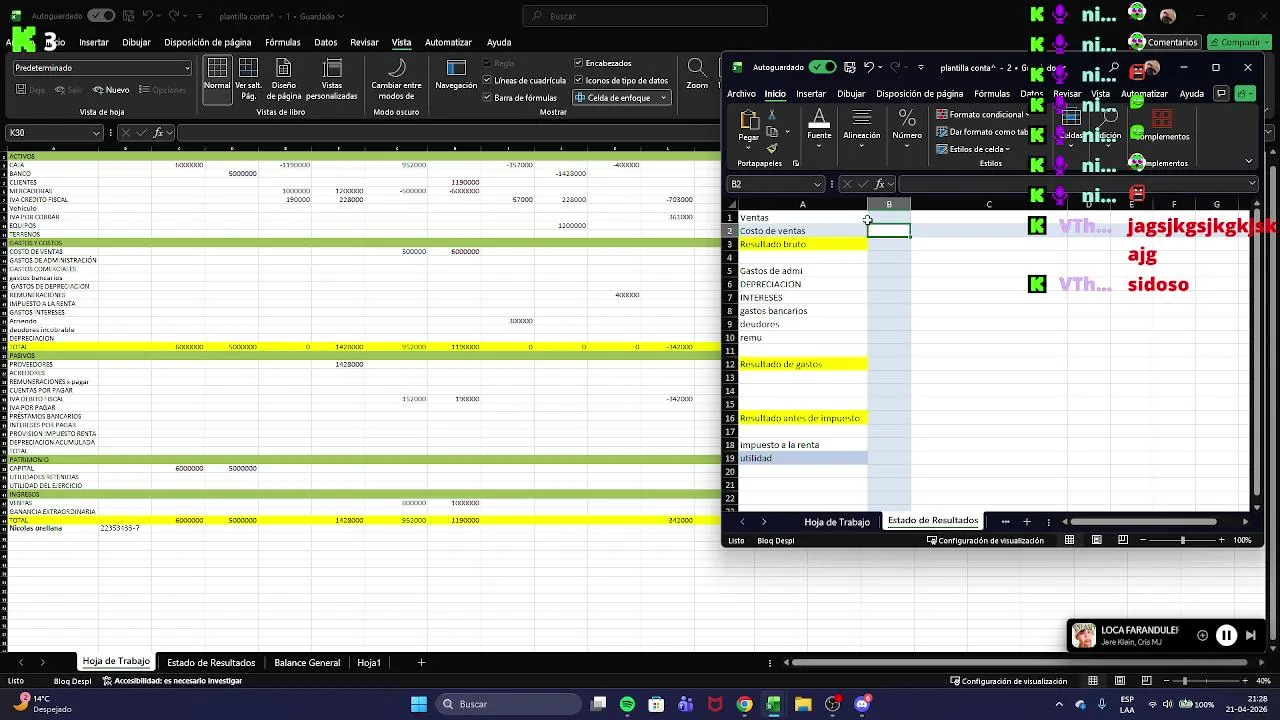
Task: Open Automatizar tab in back window
Action: [448, 42]
